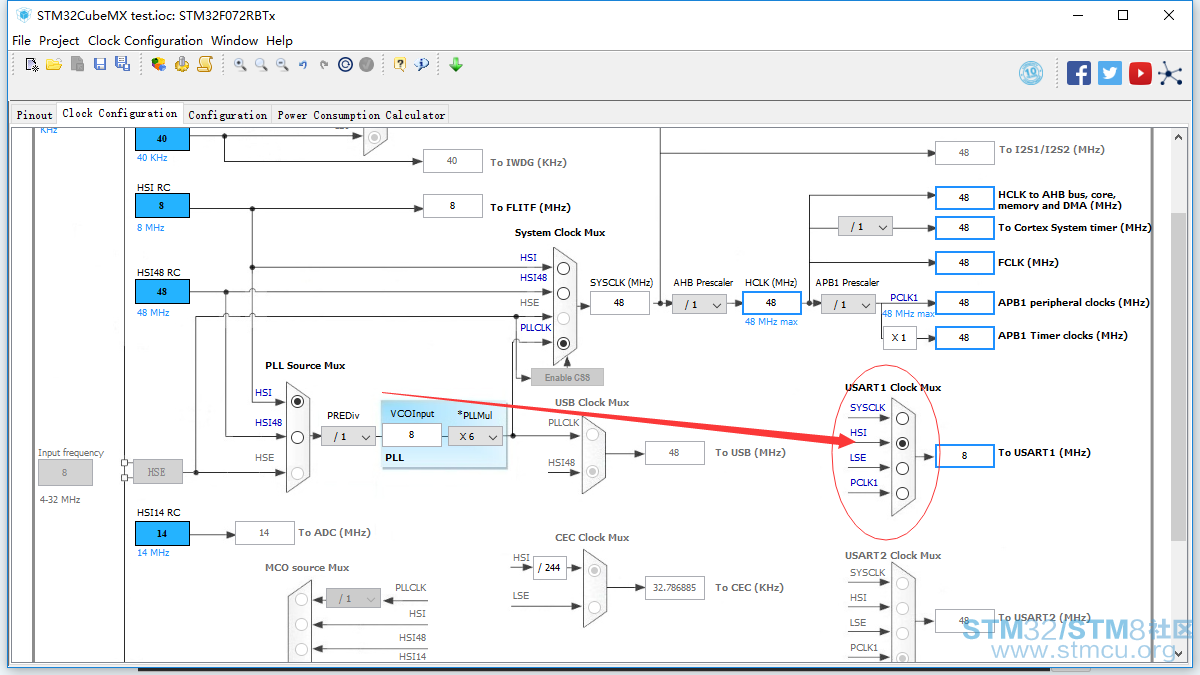Click the greyed-out document toolbar icon
This screenshot has height=675, width=1200.
click(x=77, y=64)
